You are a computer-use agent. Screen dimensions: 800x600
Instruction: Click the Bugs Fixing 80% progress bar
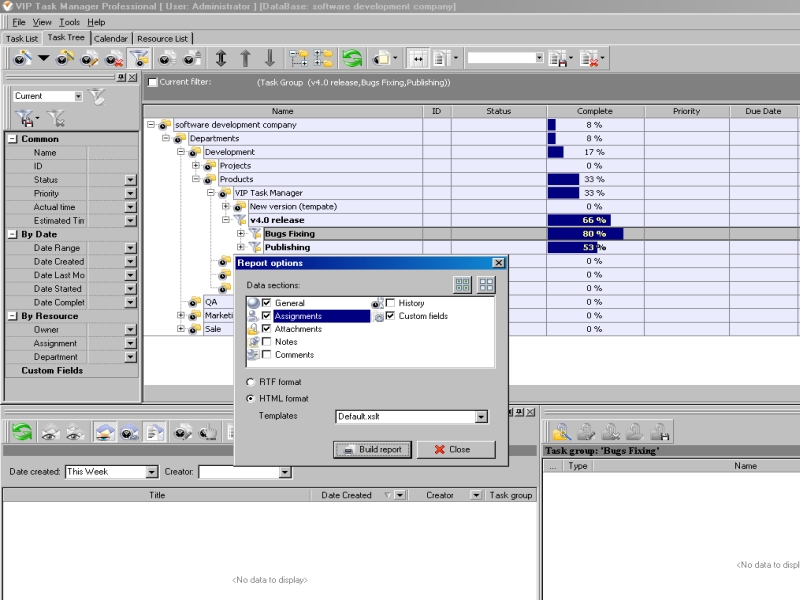(585, 234)
